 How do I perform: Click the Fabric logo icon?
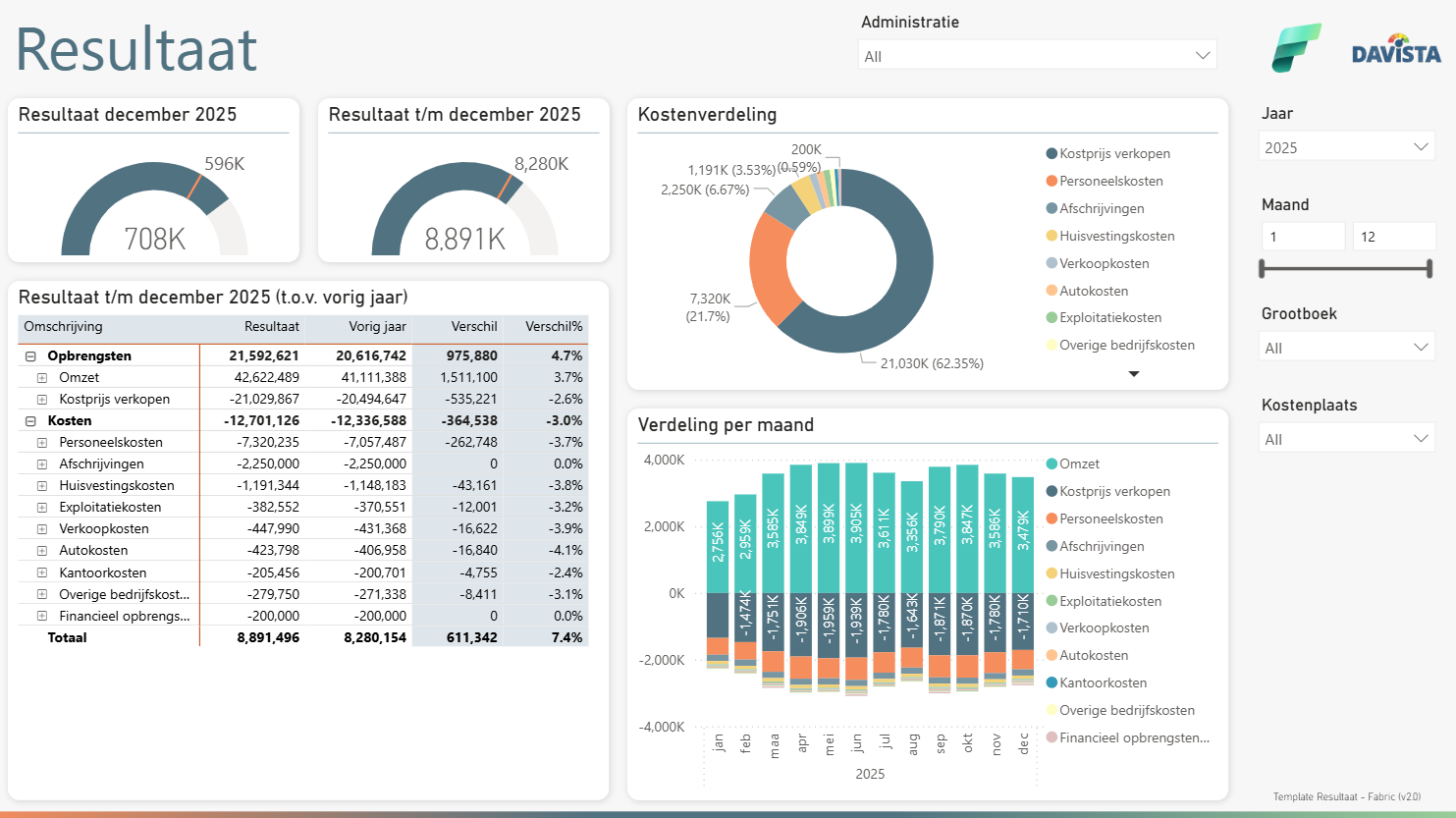pyautogui.click(x=1296, y=48)
